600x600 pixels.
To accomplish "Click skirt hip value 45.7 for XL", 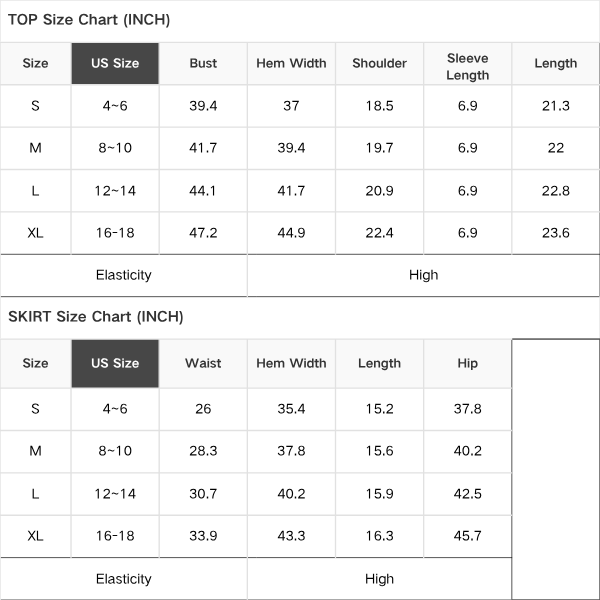I will pos(467,536).
